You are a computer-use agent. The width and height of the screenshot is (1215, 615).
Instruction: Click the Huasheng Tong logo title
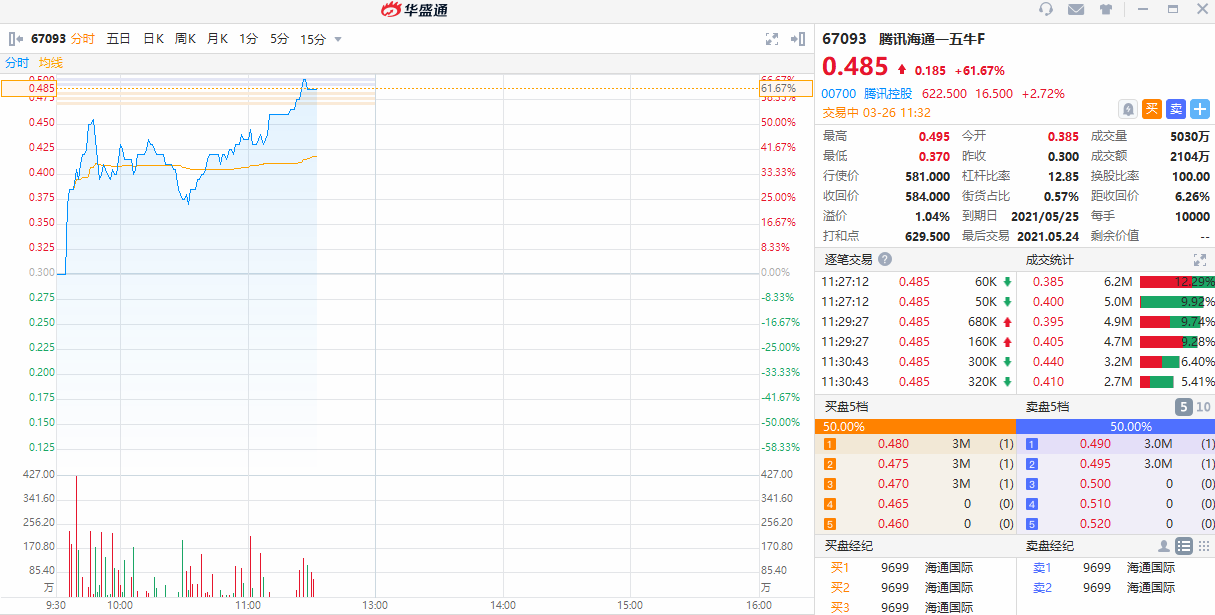coord(414,10)
